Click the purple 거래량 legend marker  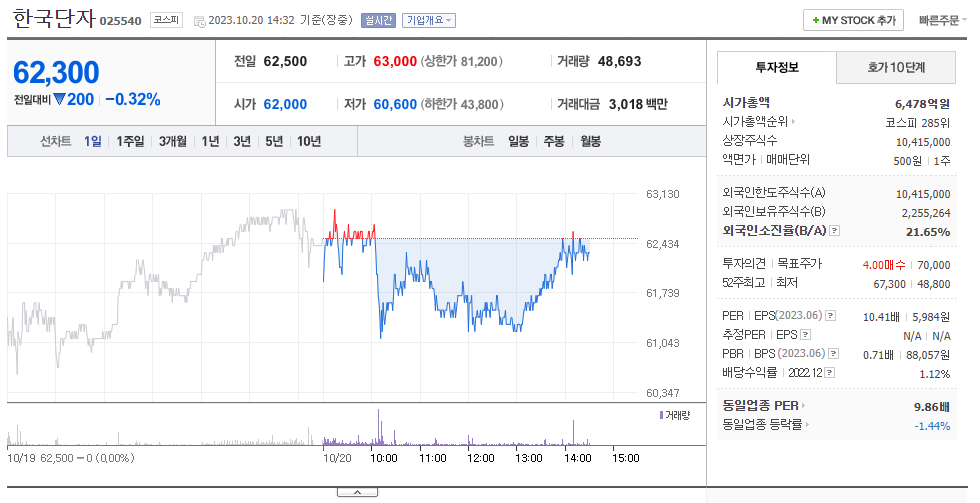661,415
